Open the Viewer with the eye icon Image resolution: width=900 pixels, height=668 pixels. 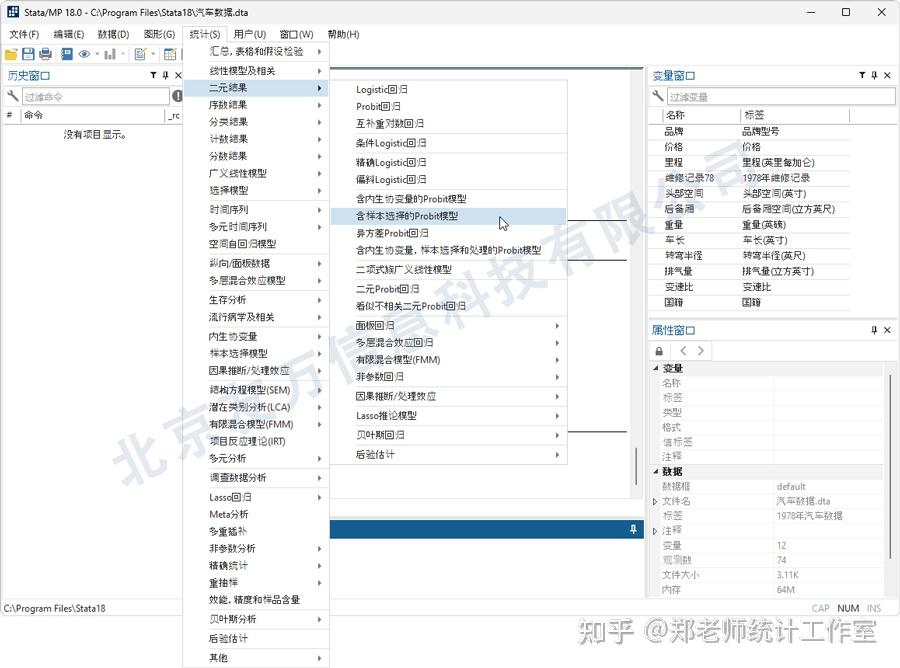pyautogui.click(x=83, y=55)
